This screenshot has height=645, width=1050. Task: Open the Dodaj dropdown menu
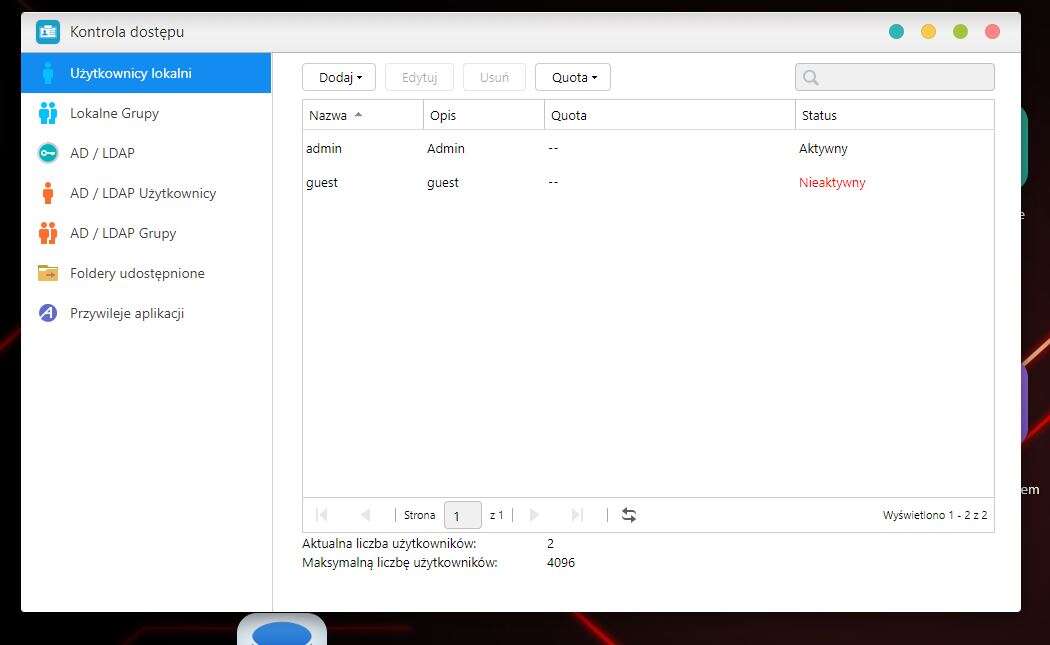pos(339,77)
